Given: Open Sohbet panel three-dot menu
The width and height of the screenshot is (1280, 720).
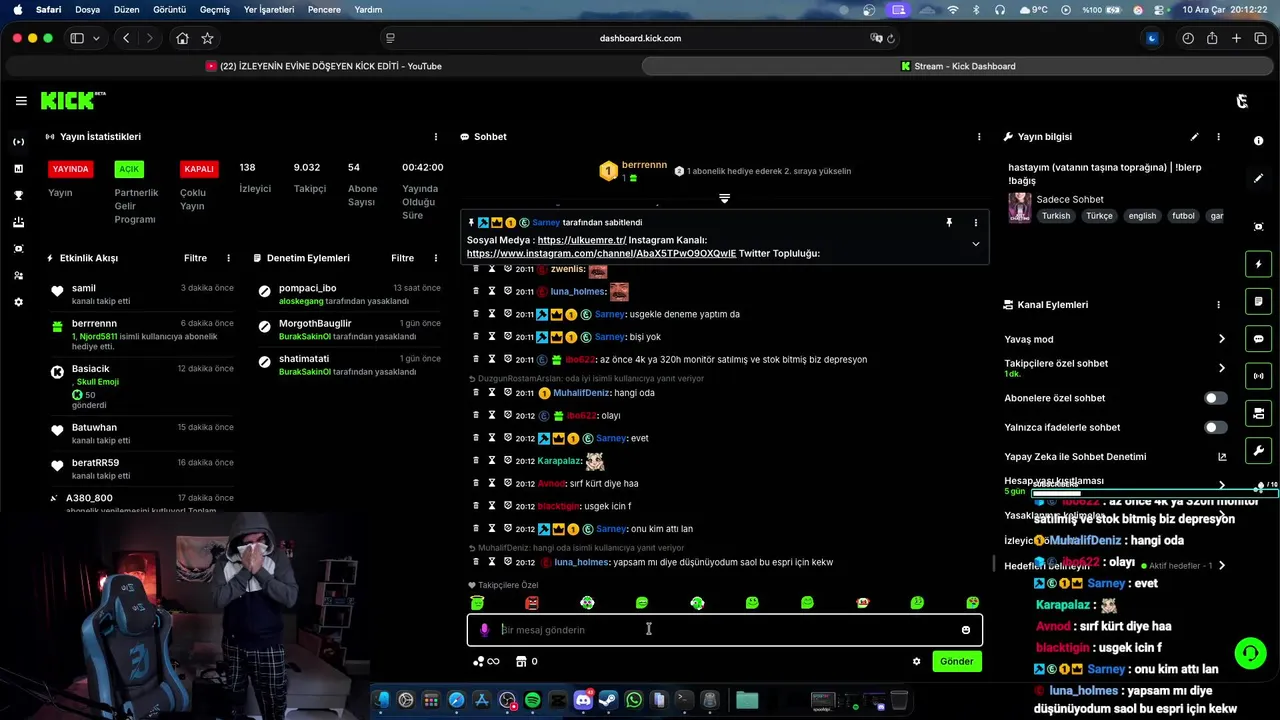Looking at the screenshot, I should click(x=979, y=137).
